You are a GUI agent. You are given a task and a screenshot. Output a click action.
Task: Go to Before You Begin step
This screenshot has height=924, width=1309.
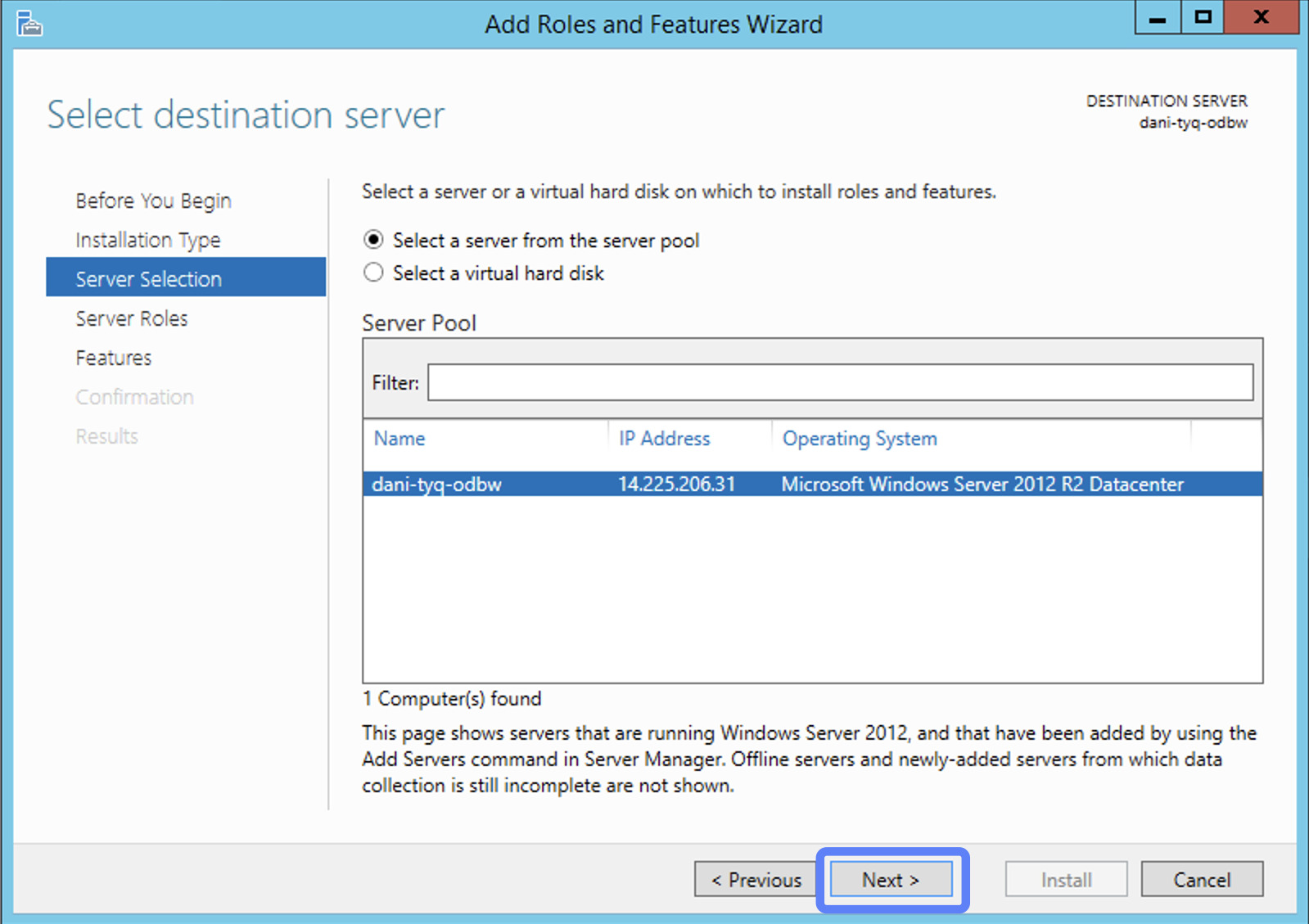[153, 201]
